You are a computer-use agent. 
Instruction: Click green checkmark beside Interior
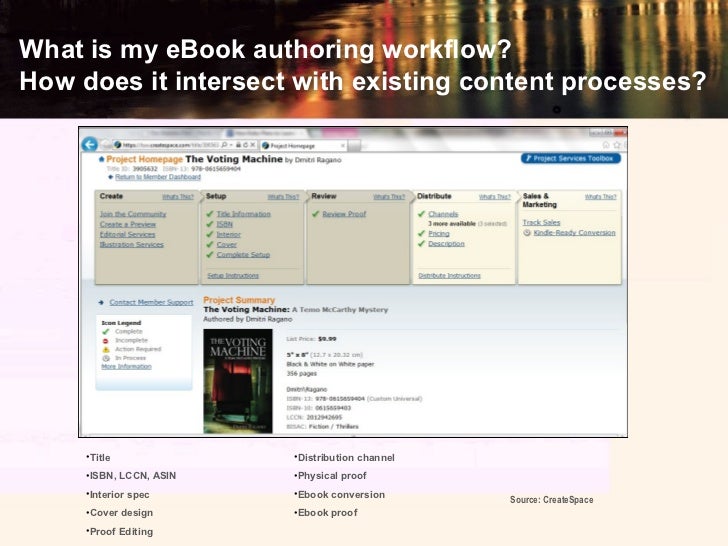pyautogui.click(x=210, y=234)
